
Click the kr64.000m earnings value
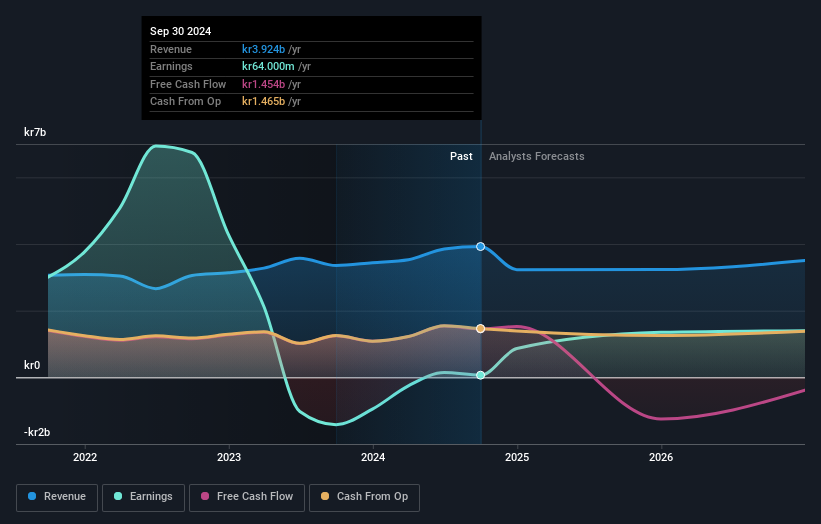[x=268, y=66]
